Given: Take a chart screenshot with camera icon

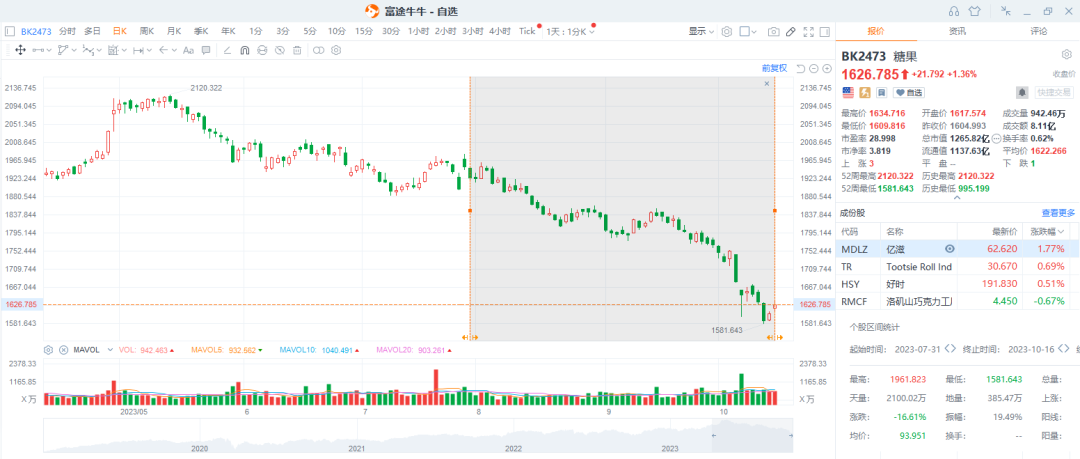Looking at the screenshot, I should 773,31.
